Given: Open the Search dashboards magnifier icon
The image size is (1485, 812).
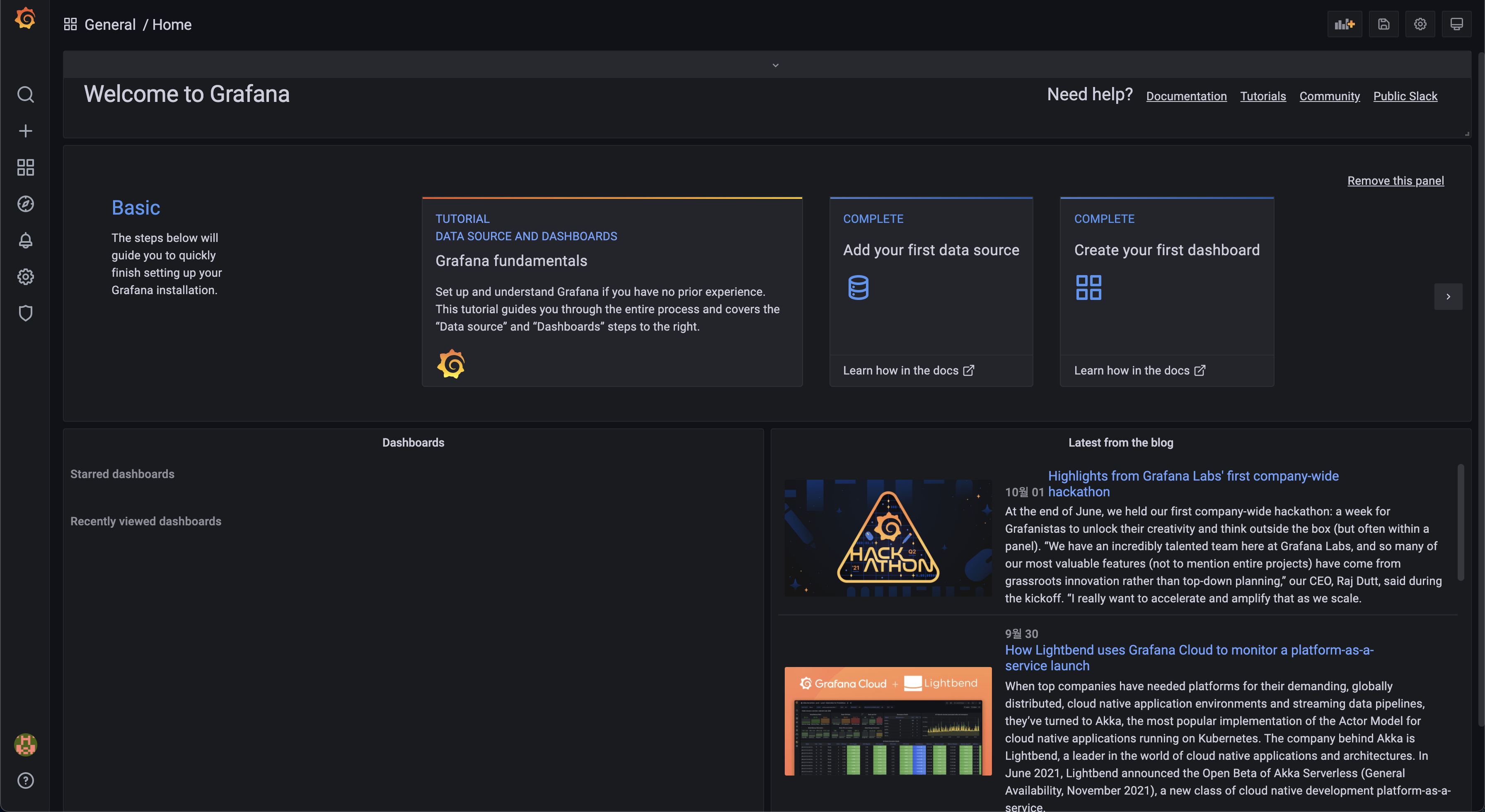Looking at the screenshot, I should (25, 94).
